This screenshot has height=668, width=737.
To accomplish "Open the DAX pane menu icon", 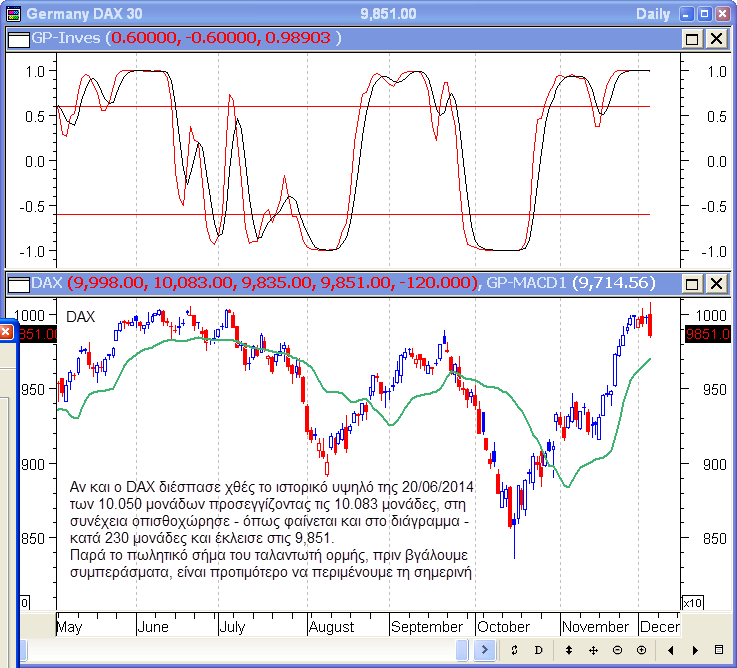I will [x=17, y=284].
